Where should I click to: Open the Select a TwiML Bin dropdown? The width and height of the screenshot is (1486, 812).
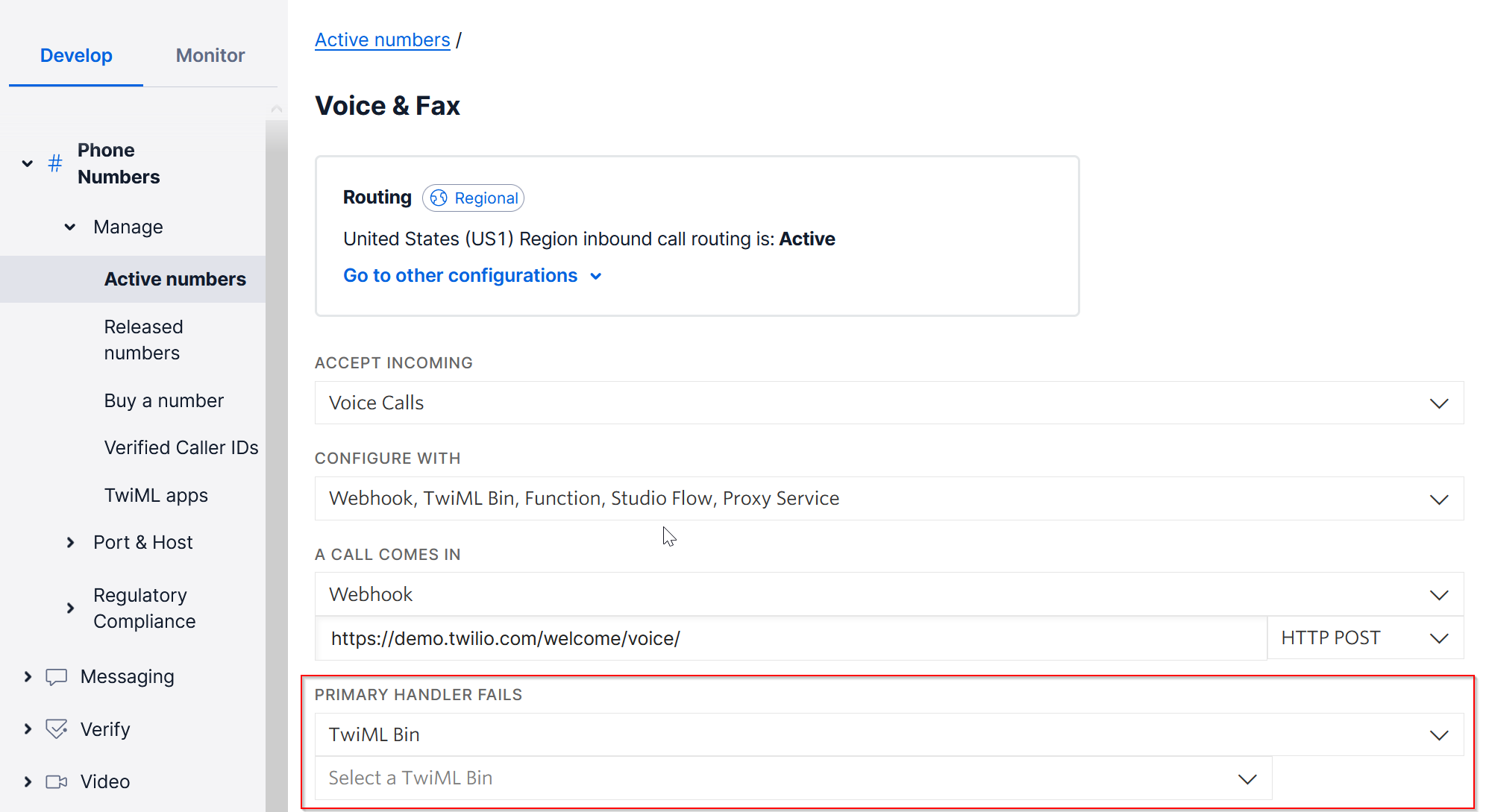click(792, 778)
